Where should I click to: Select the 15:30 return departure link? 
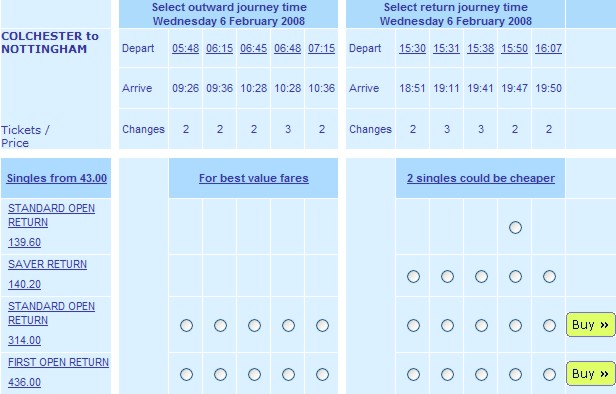[x=412, y=48]
